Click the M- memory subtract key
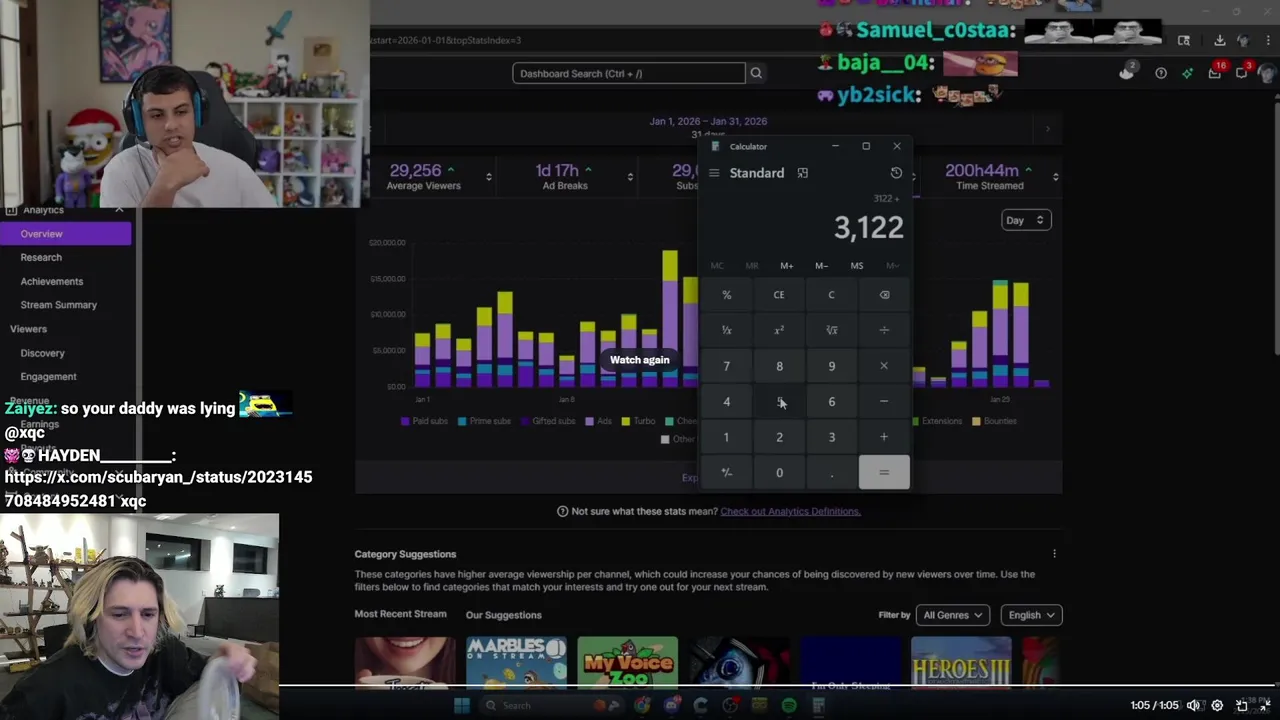The image size is (1280, 720). click(821, 266)
